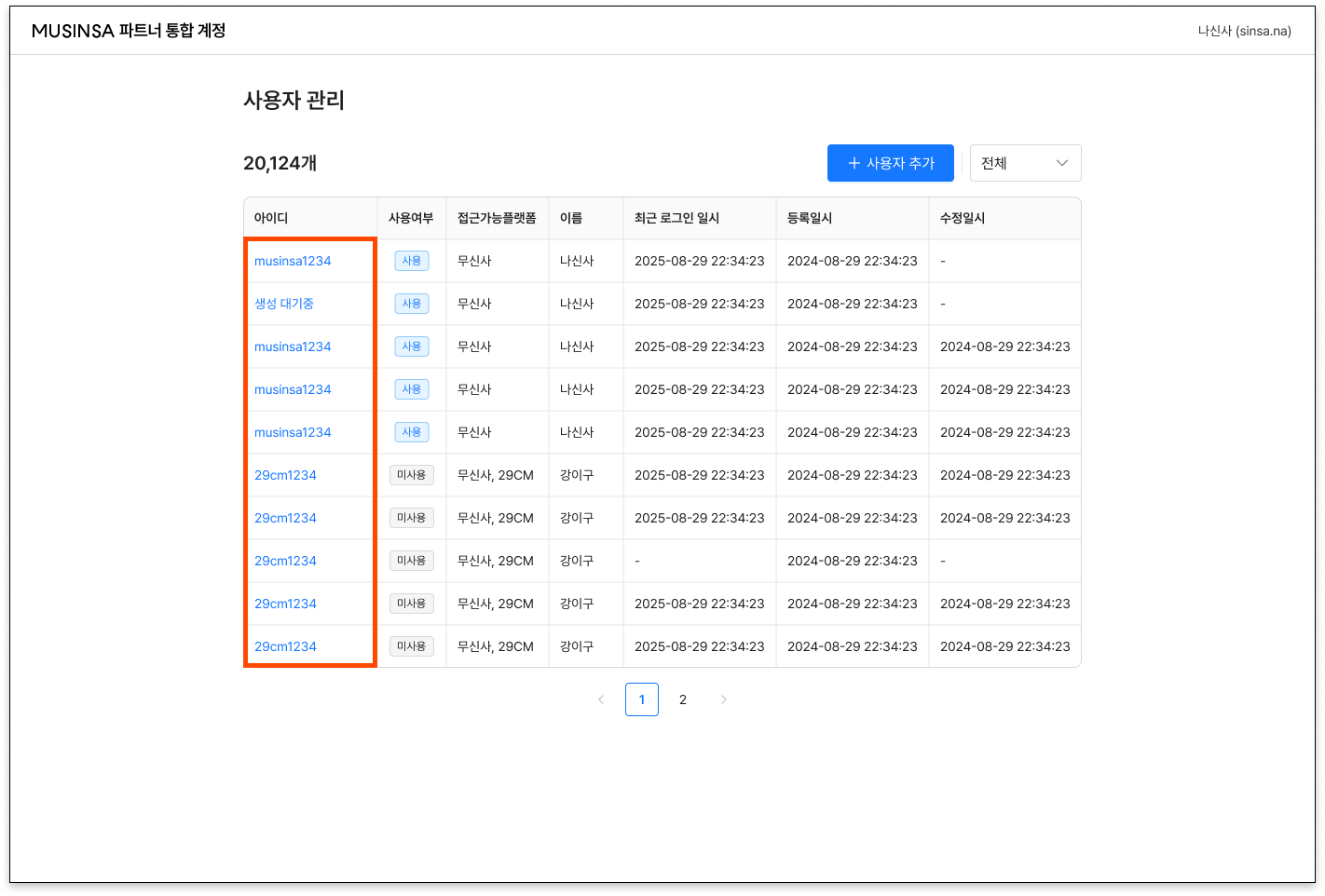Open the 나신사 (sinsa.na) account menu
This screenshot has height=896, width=1325.
(x=1244, y=31)
